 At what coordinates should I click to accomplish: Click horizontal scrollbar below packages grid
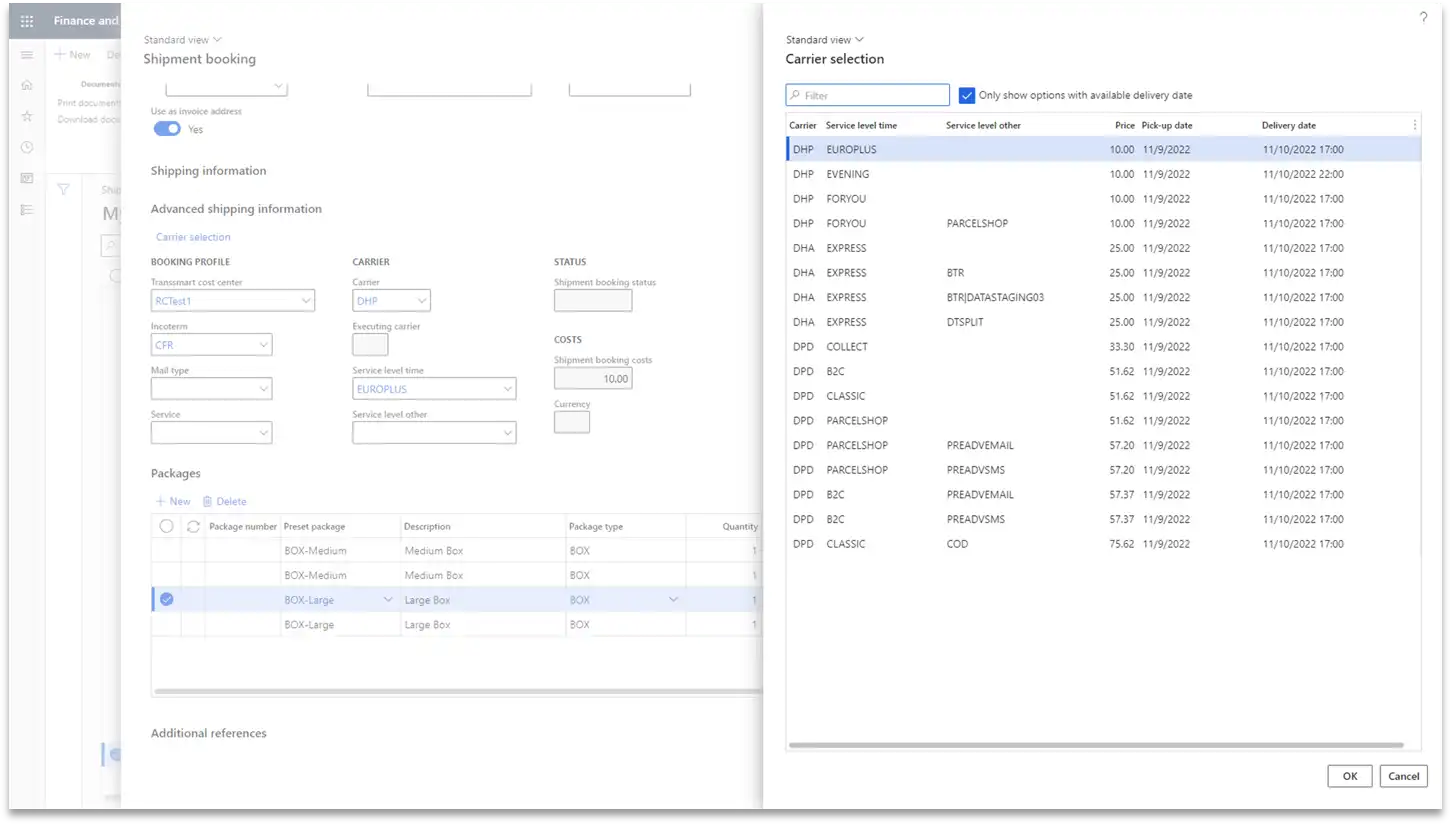(x=458, y=692)
